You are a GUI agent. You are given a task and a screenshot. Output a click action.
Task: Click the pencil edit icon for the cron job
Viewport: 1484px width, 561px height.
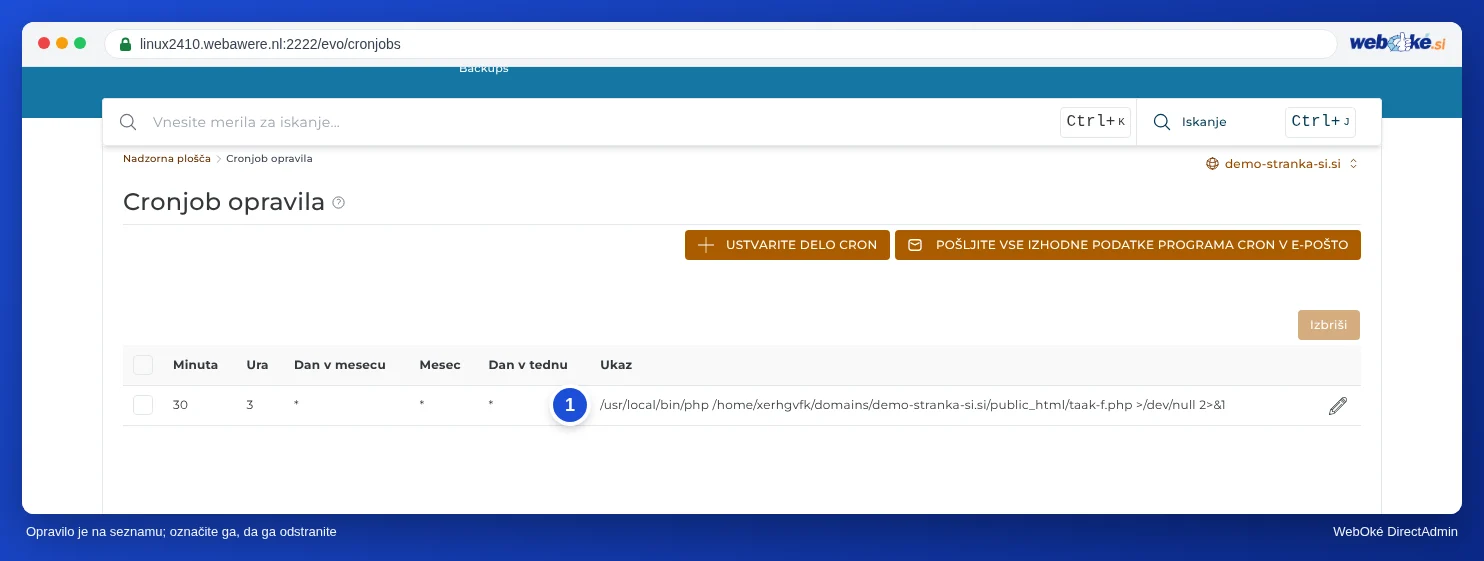pyautogui.click(x=1337, y=406)
